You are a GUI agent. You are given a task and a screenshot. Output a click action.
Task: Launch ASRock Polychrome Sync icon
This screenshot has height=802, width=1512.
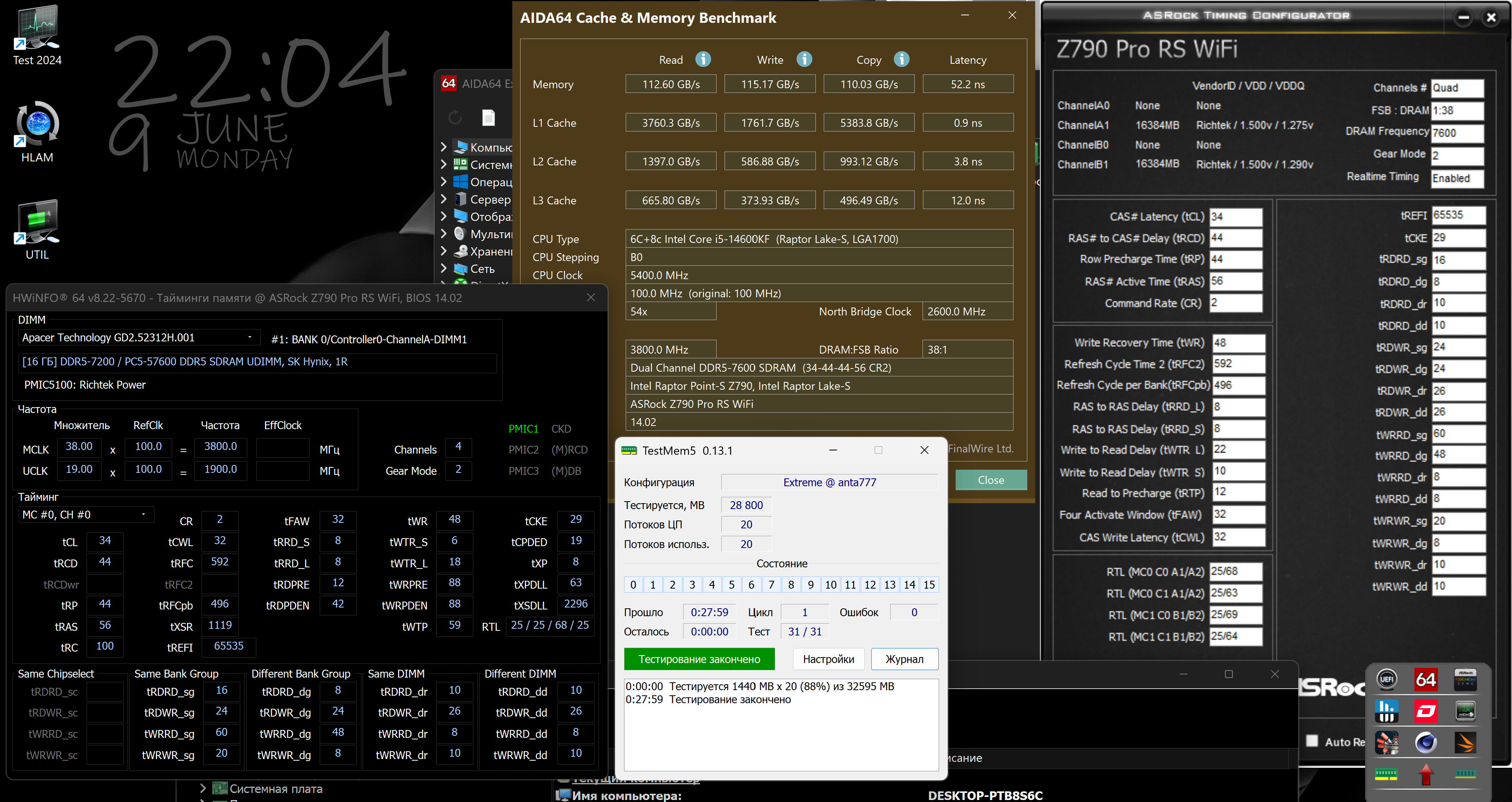point(1465,679)
